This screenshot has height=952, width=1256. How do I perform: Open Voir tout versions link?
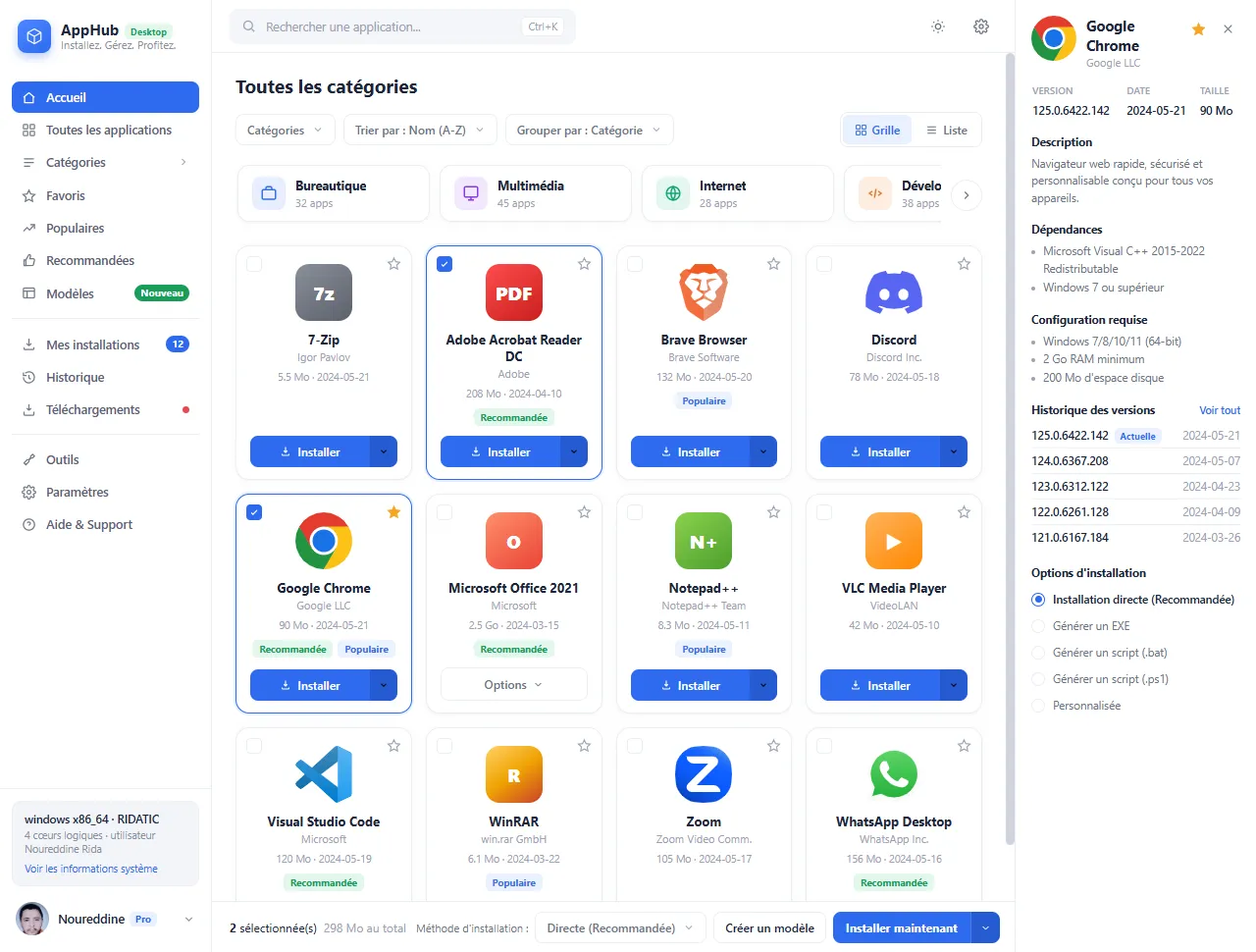[1220, 410]
